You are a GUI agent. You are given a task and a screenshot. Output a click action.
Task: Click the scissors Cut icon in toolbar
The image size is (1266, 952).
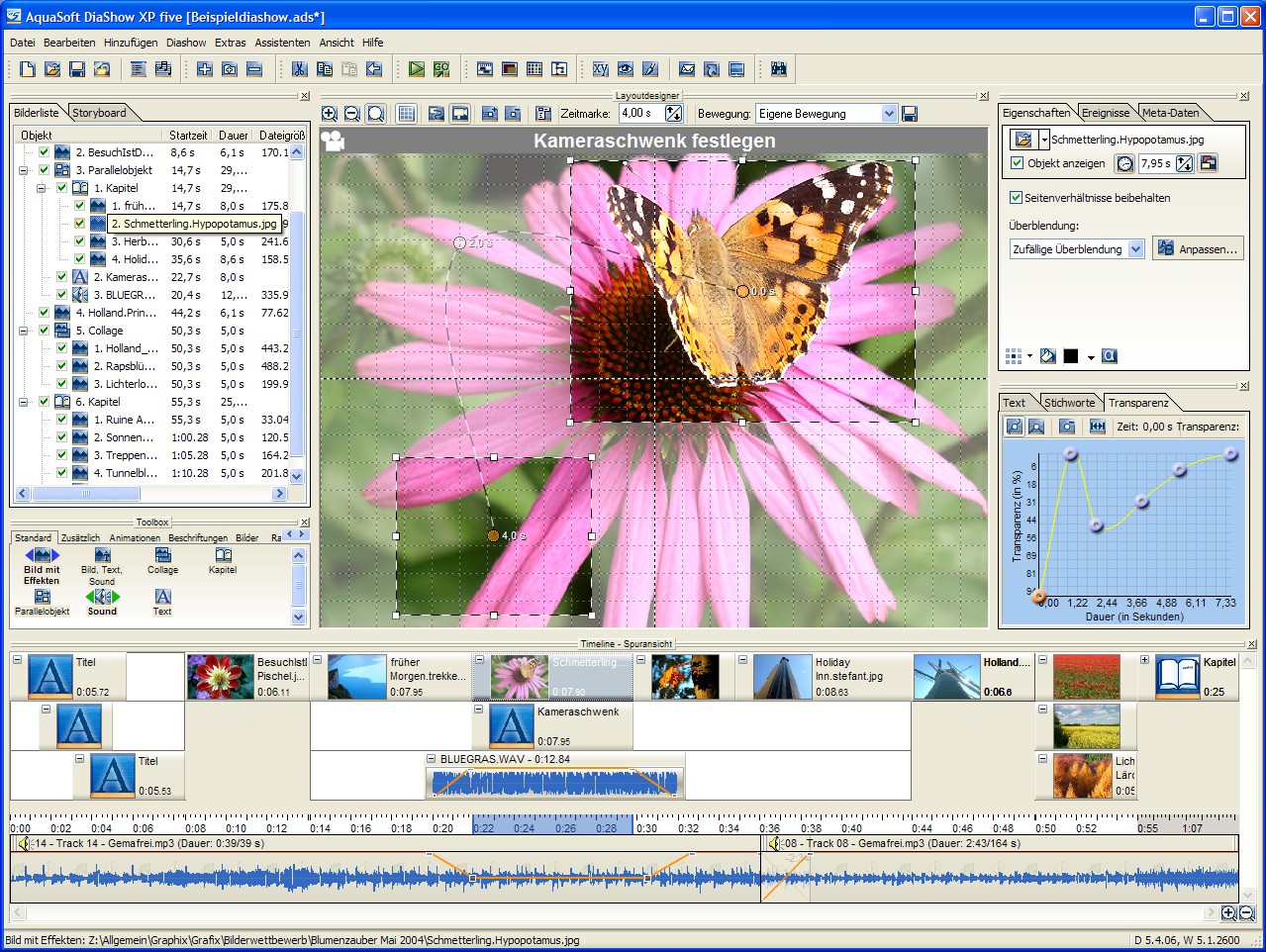(299, 69)
